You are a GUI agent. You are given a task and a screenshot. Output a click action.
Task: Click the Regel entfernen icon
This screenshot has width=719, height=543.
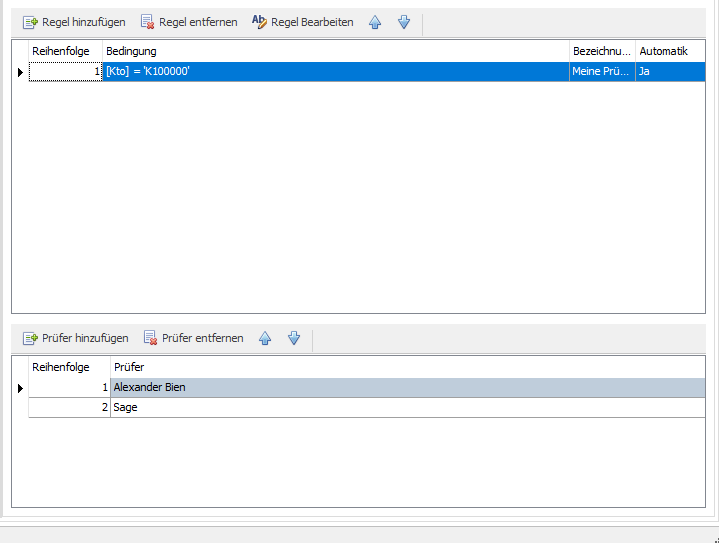pos(147,22)
